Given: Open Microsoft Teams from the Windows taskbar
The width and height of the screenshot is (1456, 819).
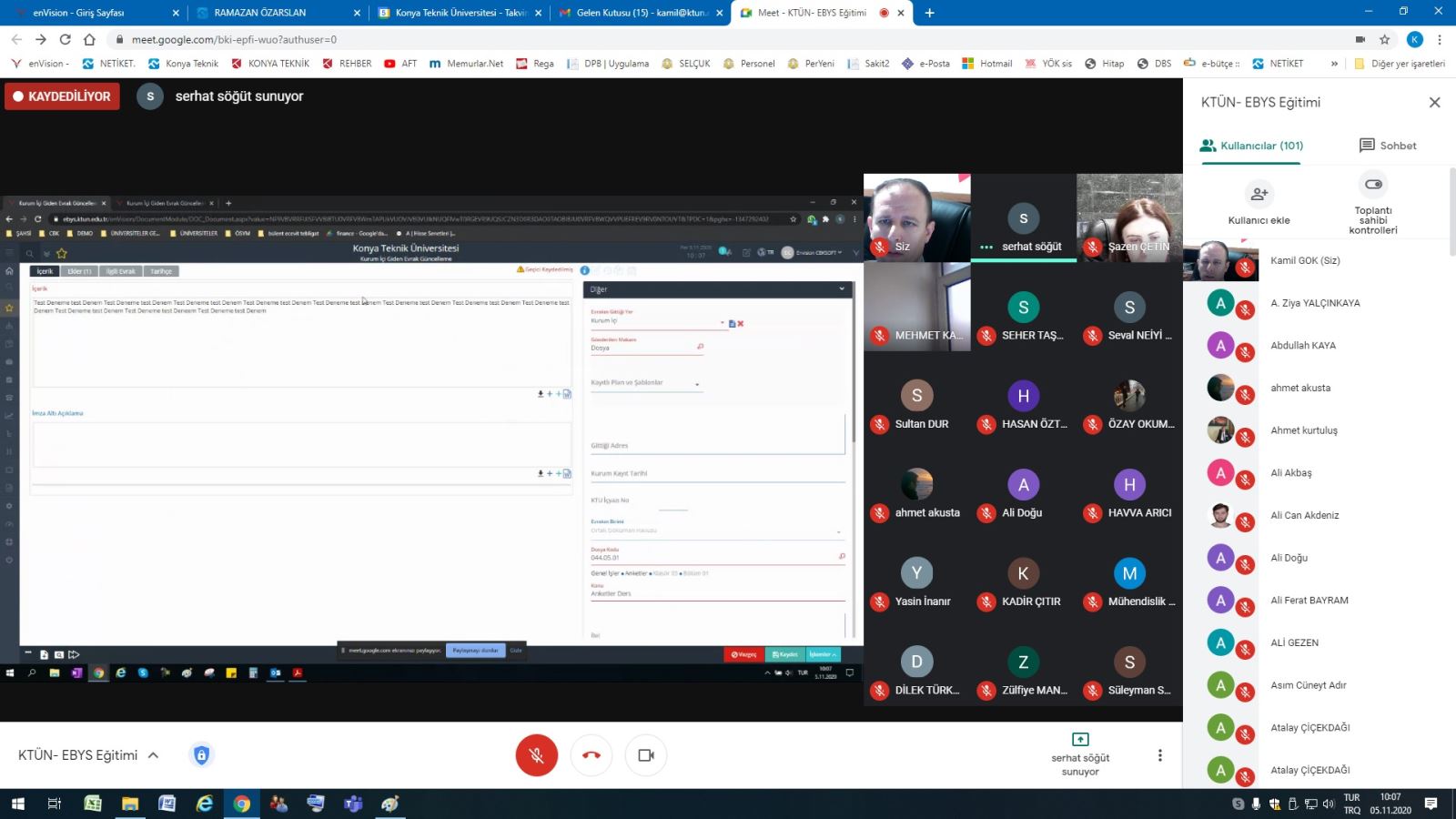Looking at the screenshot, I should (x=353, y=804).
